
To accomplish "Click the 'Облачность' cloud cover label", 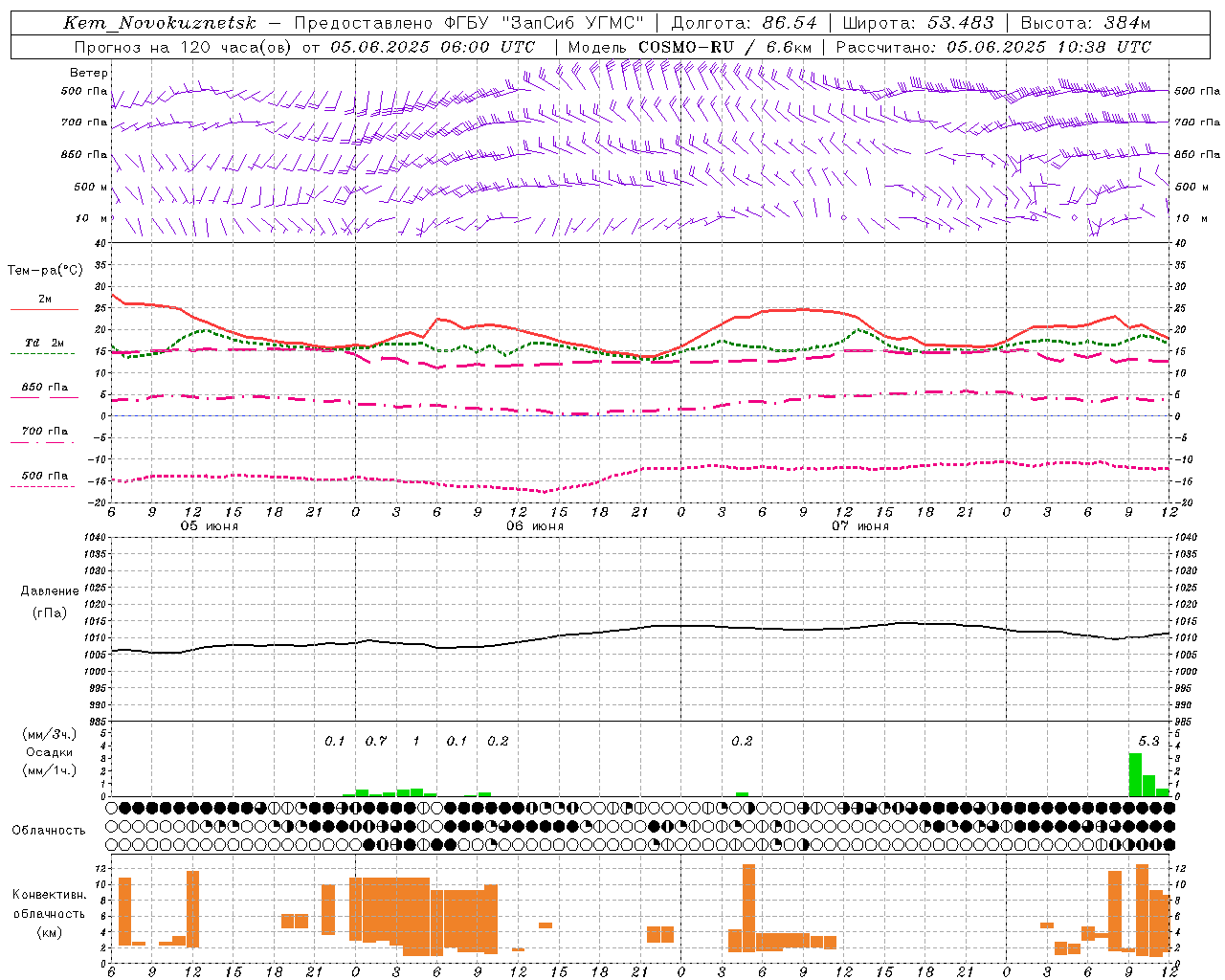I will (x=49, y=831).
